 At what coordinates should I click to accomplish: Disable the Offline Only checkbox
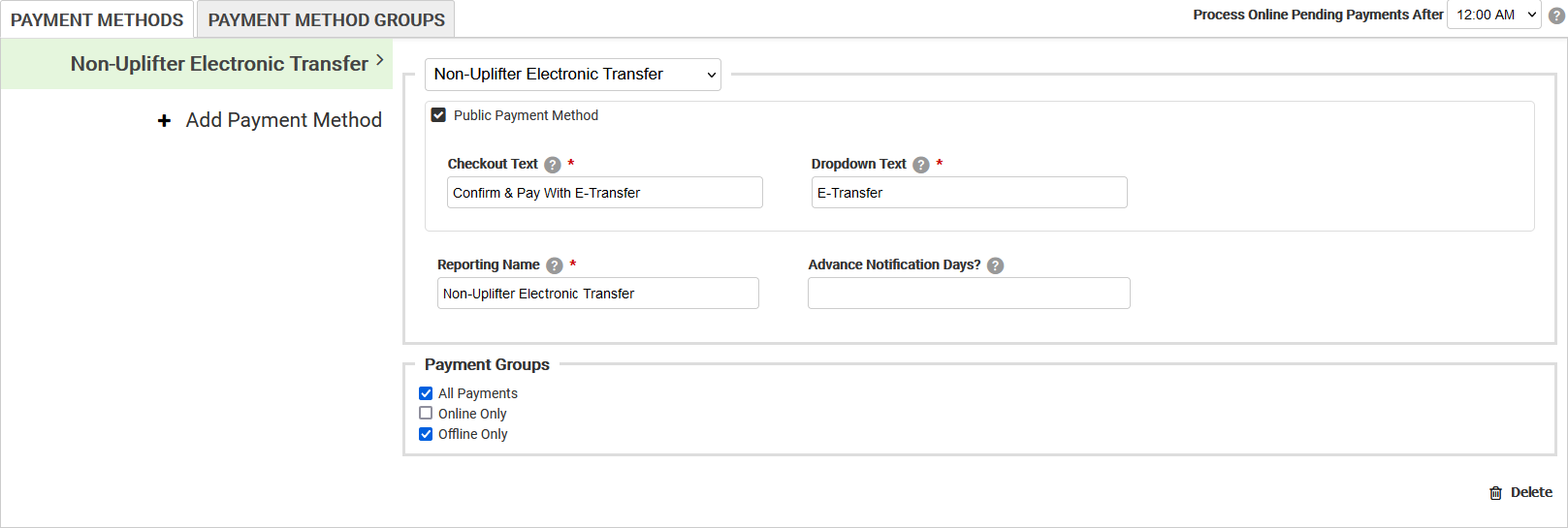click(x=426, y=434)
